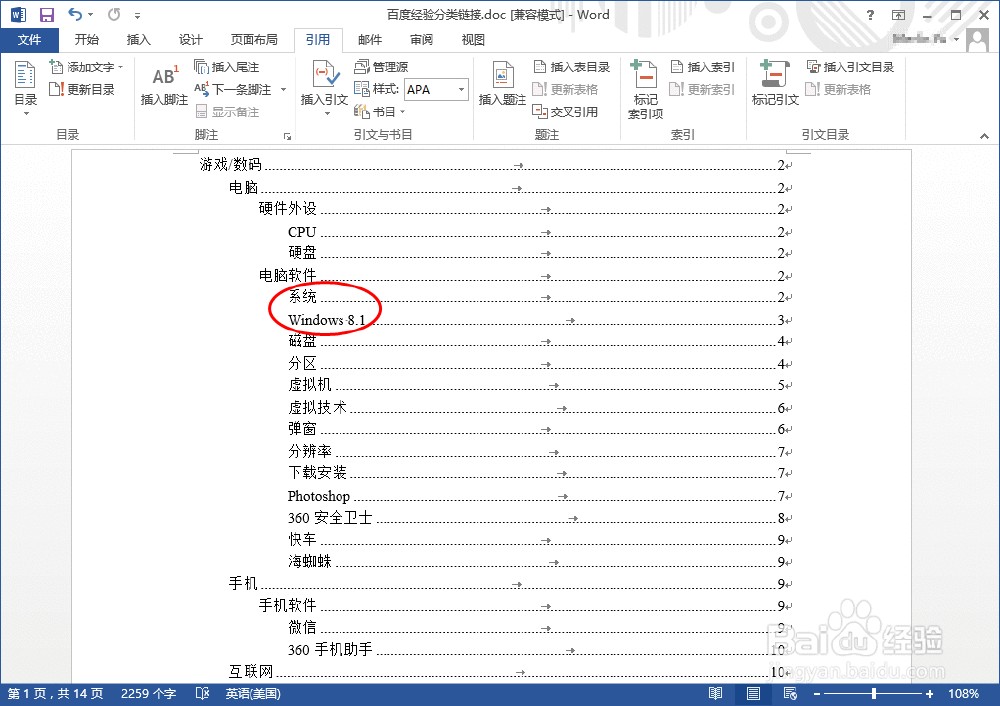This screenshot has height=706, width=1000.
Task: Switch to Review (审阅) tab
Action: pyautogui.click(x=421, y=40)
